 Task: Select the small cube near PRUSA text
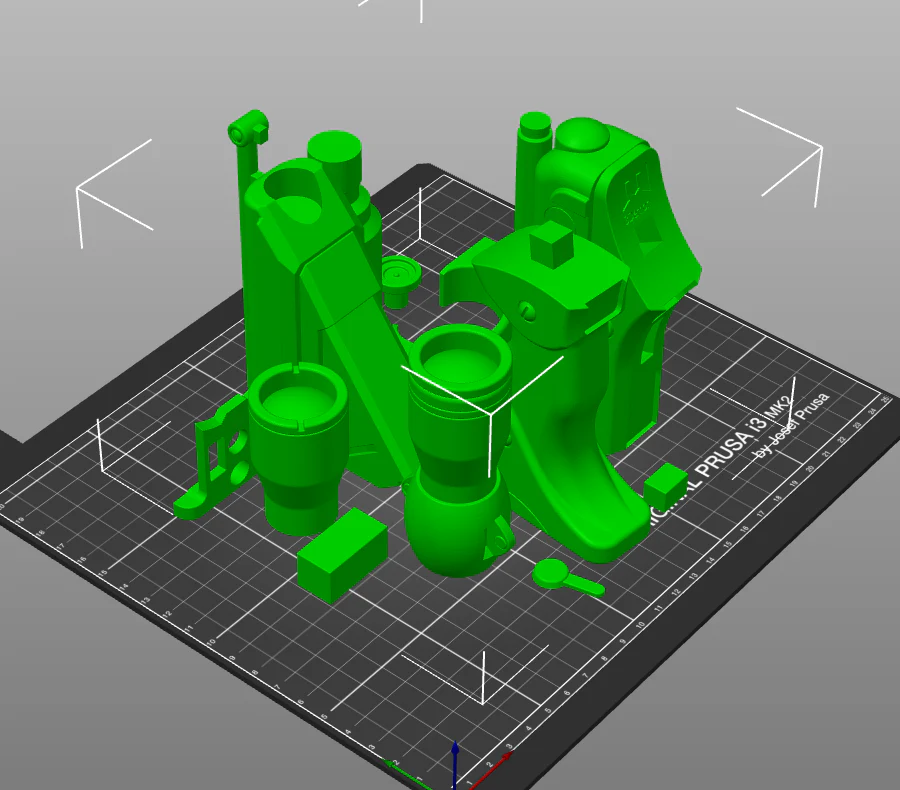(x=665, y=486)
